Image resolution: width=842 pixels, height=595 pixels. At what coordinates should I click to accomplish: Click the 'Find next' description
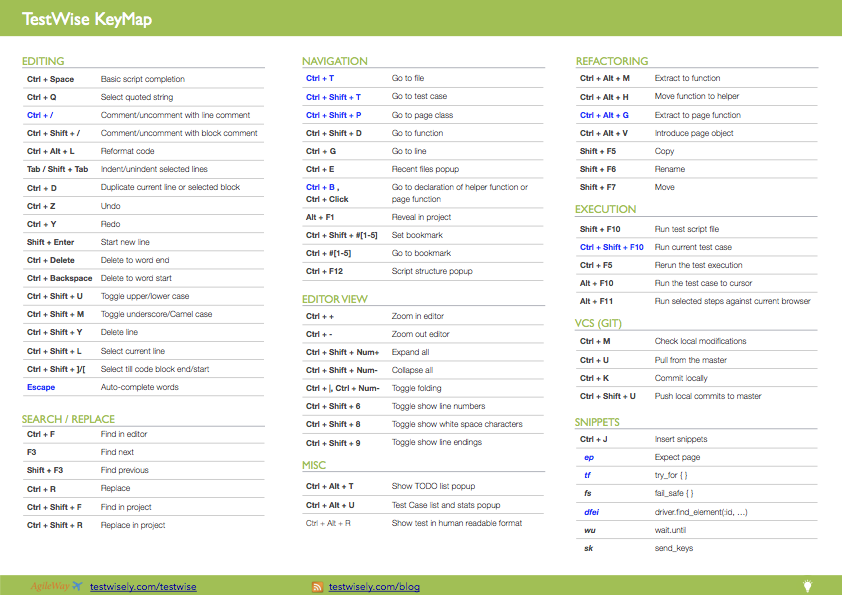(117, 452)
